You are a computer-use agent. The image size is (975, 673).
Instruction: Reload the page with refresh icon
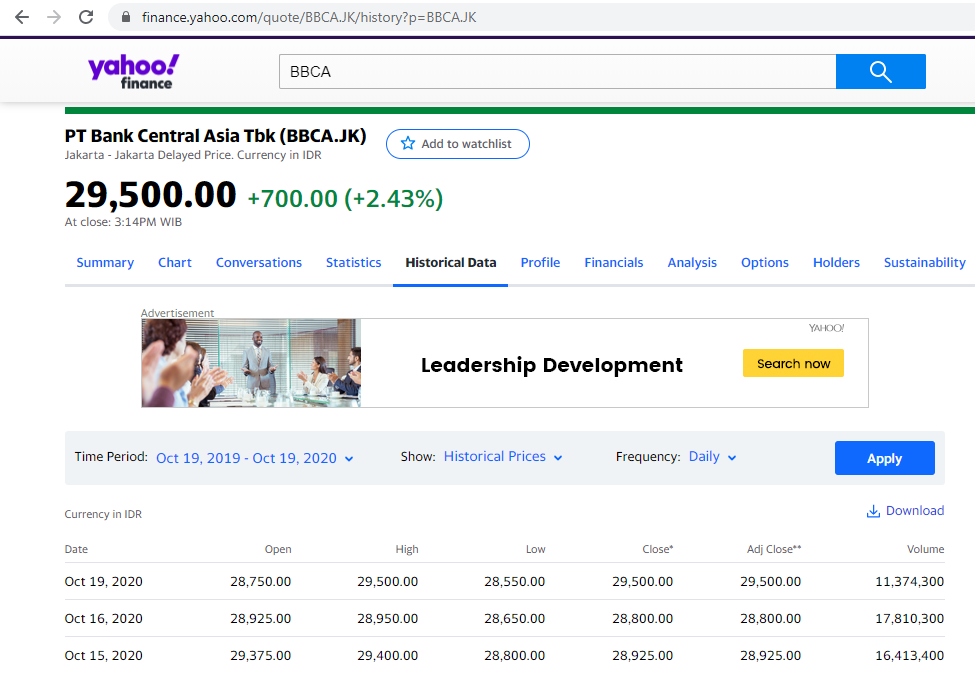click(86, 17)
